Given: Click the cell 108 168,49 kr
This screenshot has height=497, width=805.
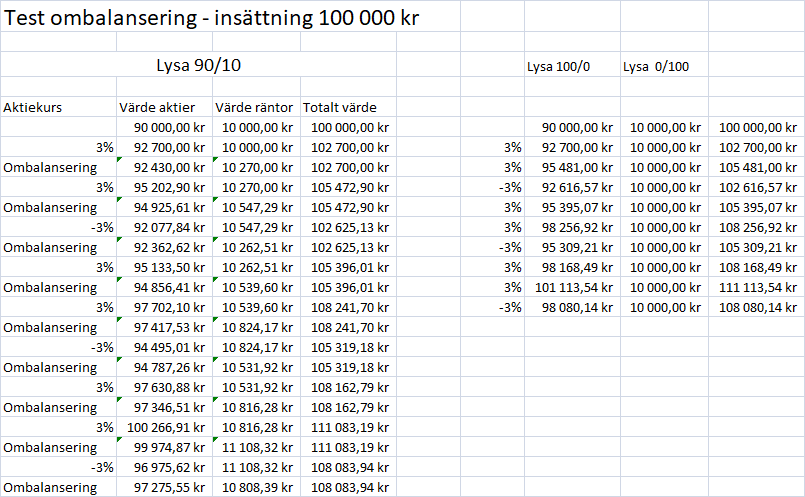Looking at the screenshot, I should point(758,267).
